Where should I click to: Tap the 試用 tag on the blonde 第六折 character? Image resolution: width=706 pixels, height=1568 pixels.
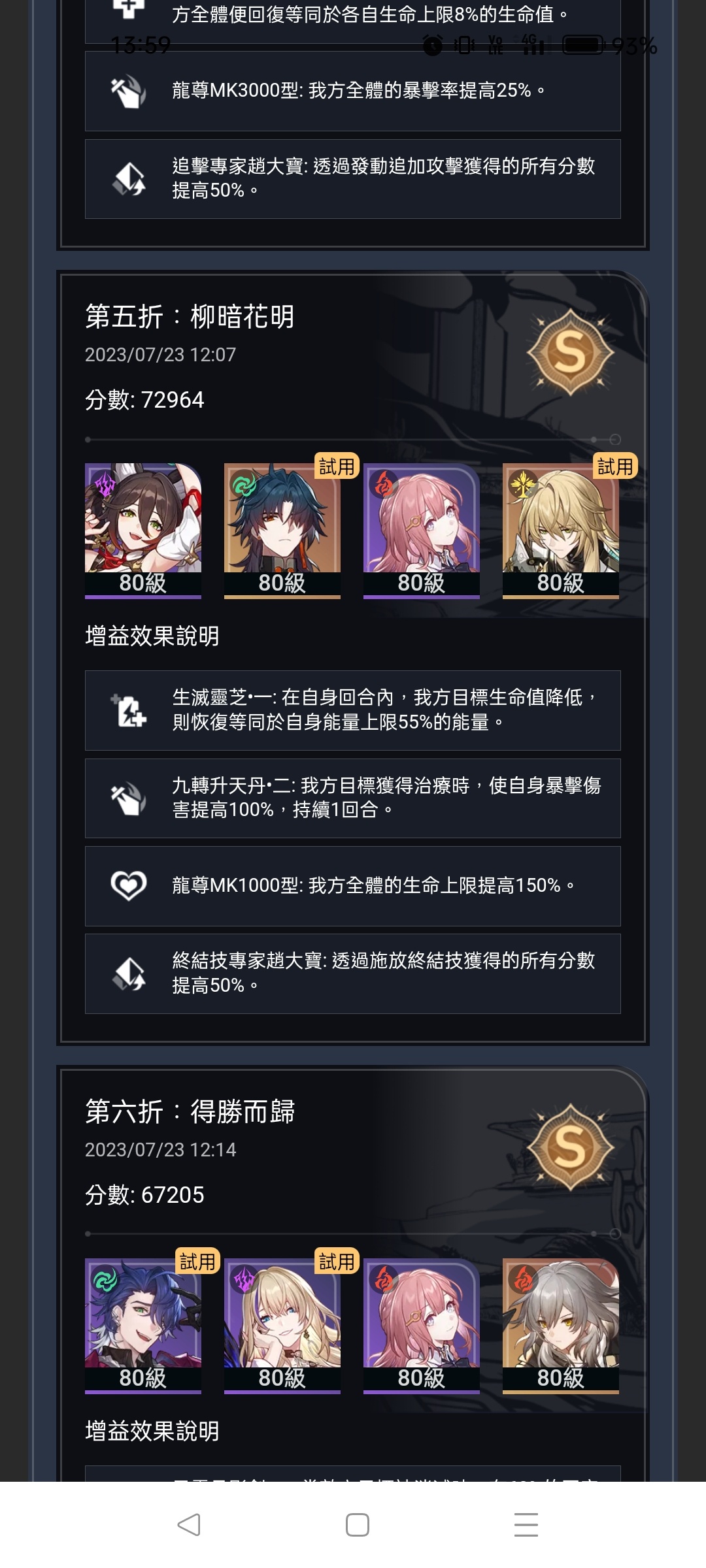337,1261
